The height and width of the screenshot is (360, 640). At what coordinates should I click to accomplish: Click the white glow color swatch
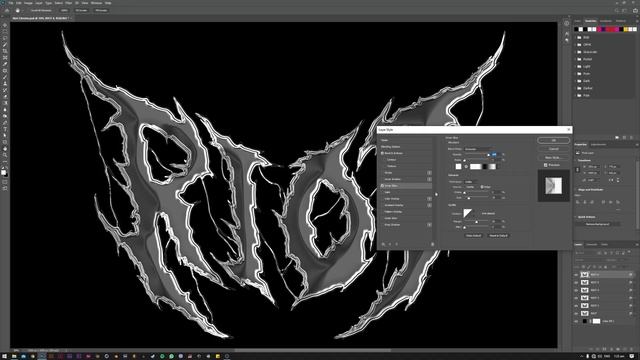458,167
